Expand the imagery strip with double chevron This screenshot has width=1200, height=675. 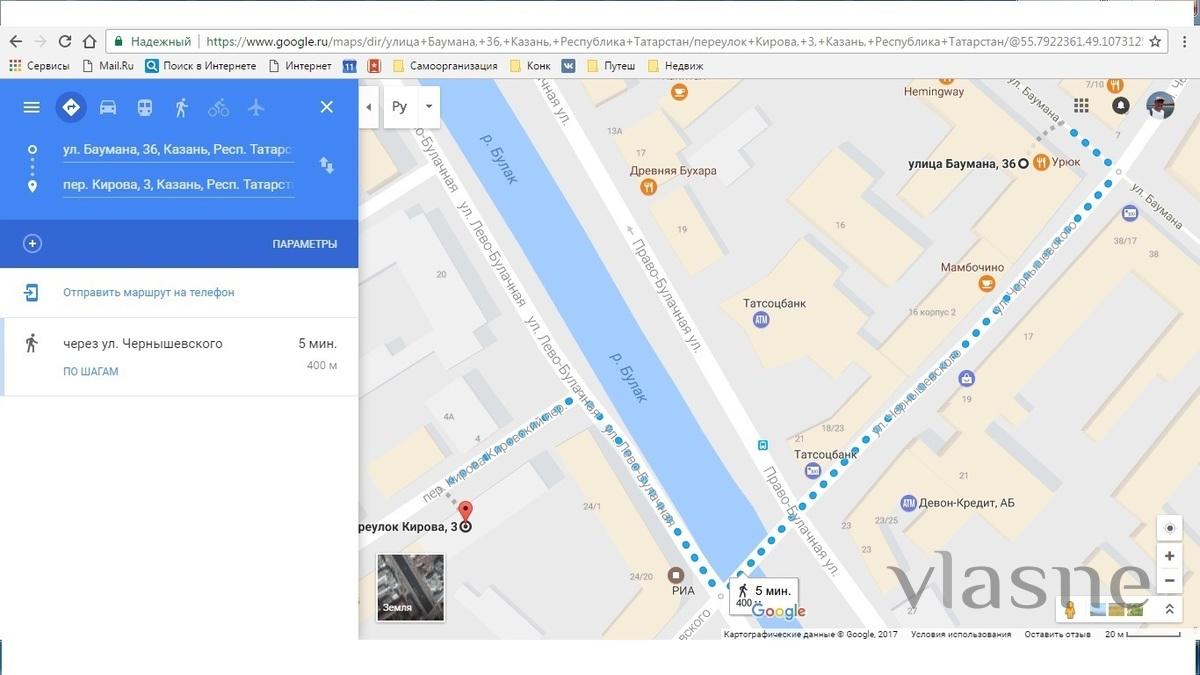click(x=1169, y=609)
